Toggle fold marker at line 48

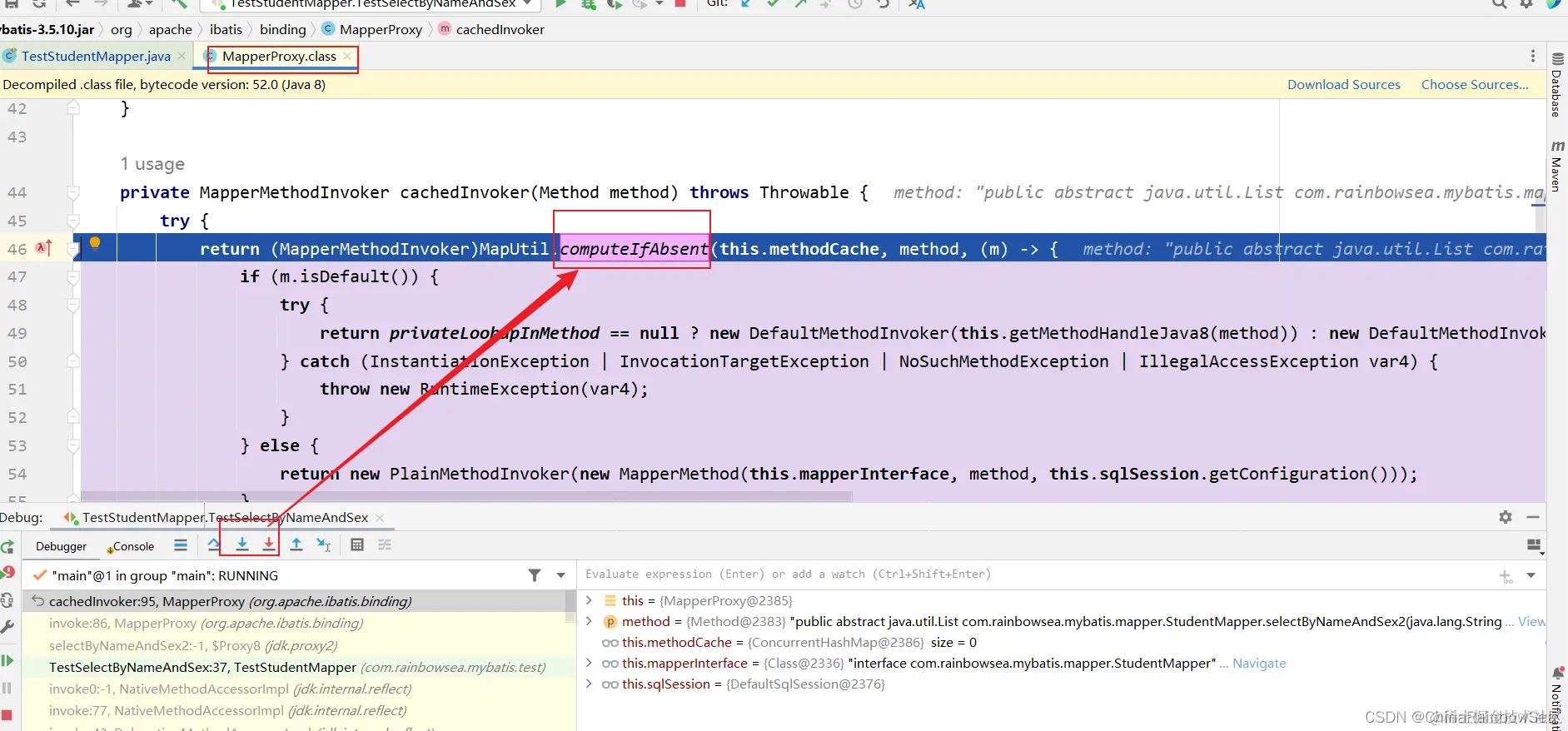(73, 305)
